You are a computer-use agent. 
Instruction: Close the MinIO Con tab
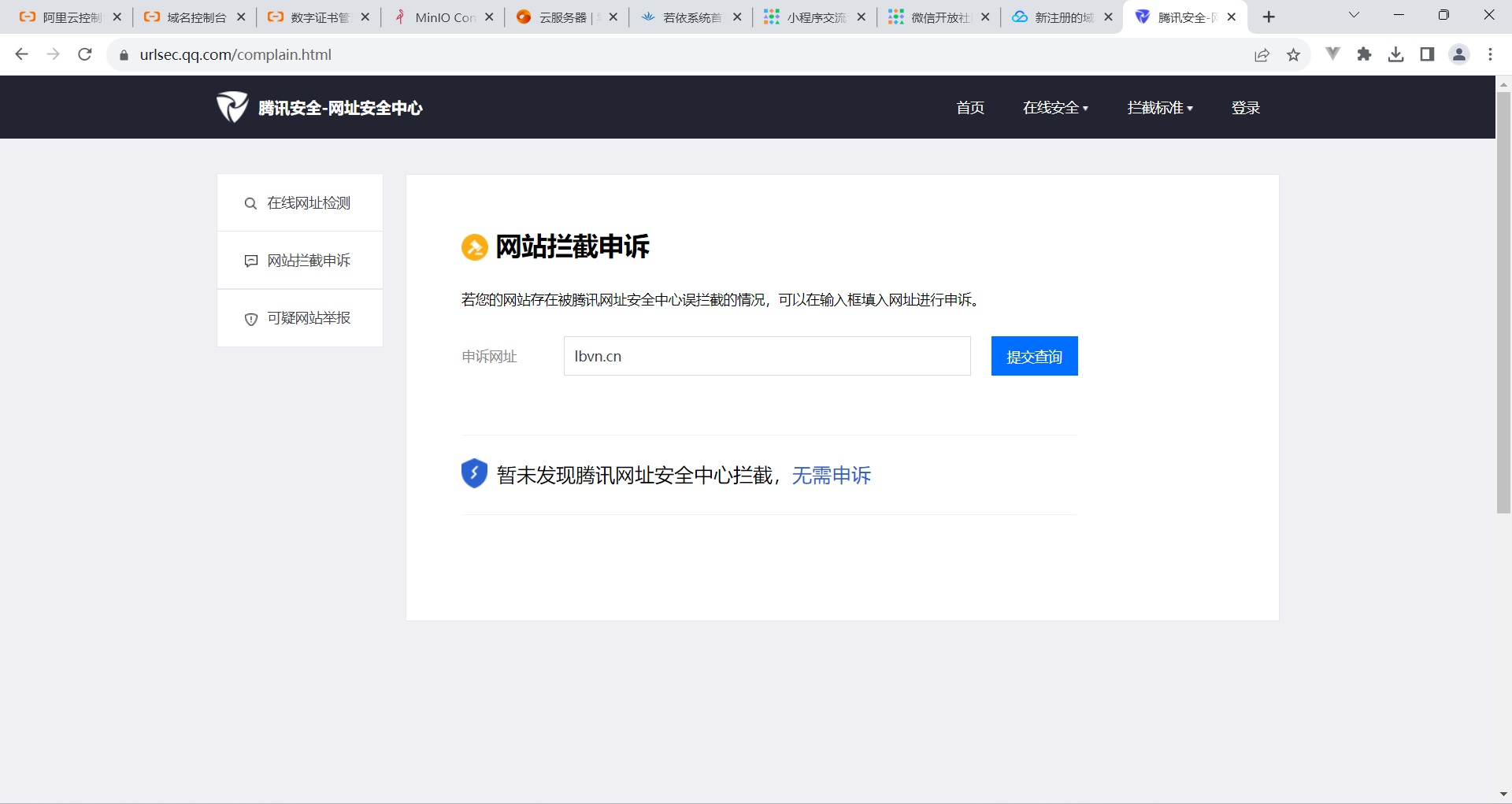489,17
